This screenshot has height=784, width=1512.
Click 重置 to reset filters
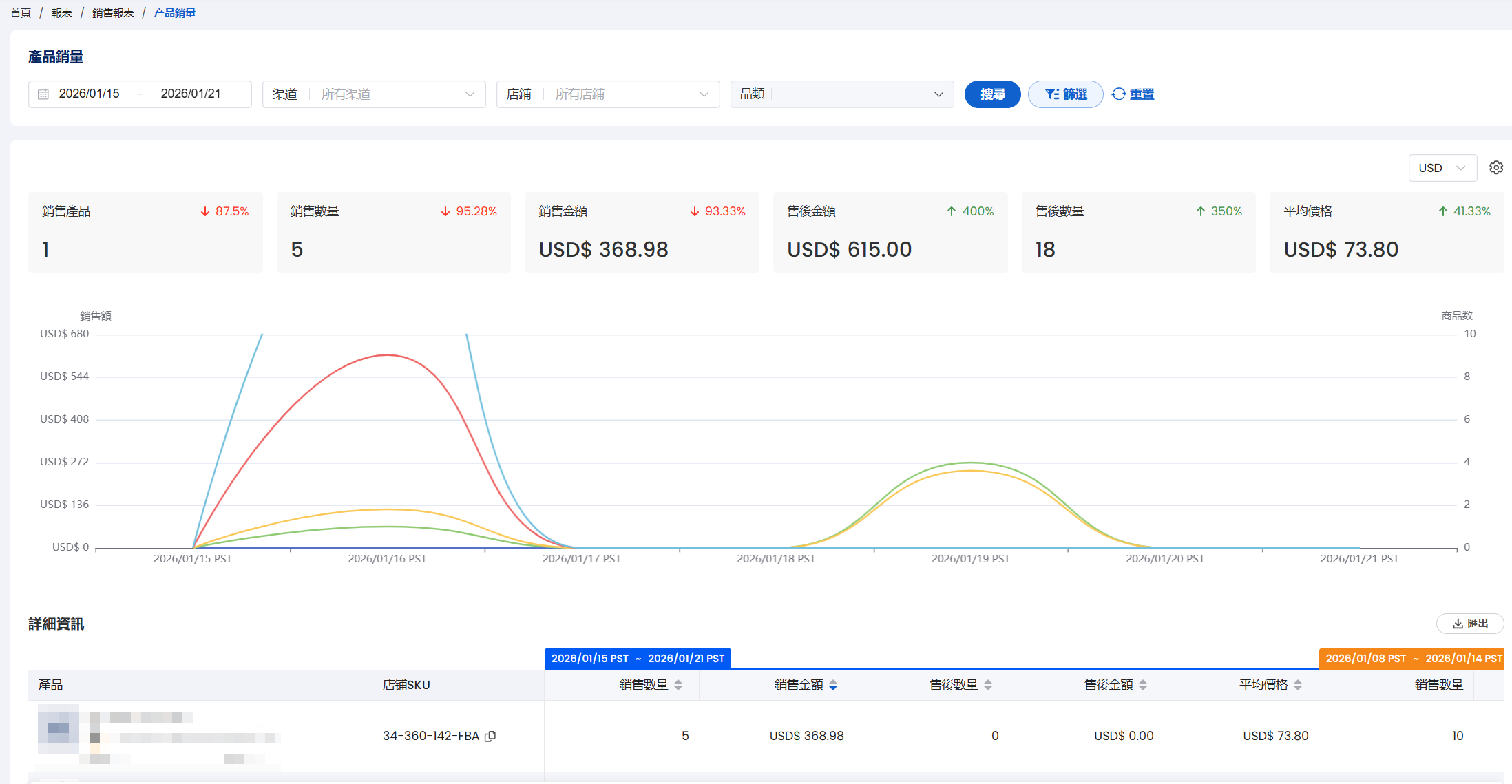pyautogui.click(x=1133, y=94)
